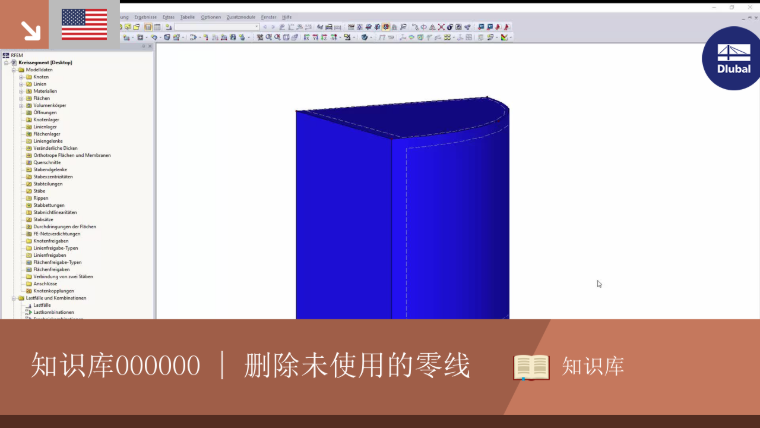Viewport: 760px width, 428px height.
Task: Click the white arrow icon on orange tile
Action: tap(31, 31)
